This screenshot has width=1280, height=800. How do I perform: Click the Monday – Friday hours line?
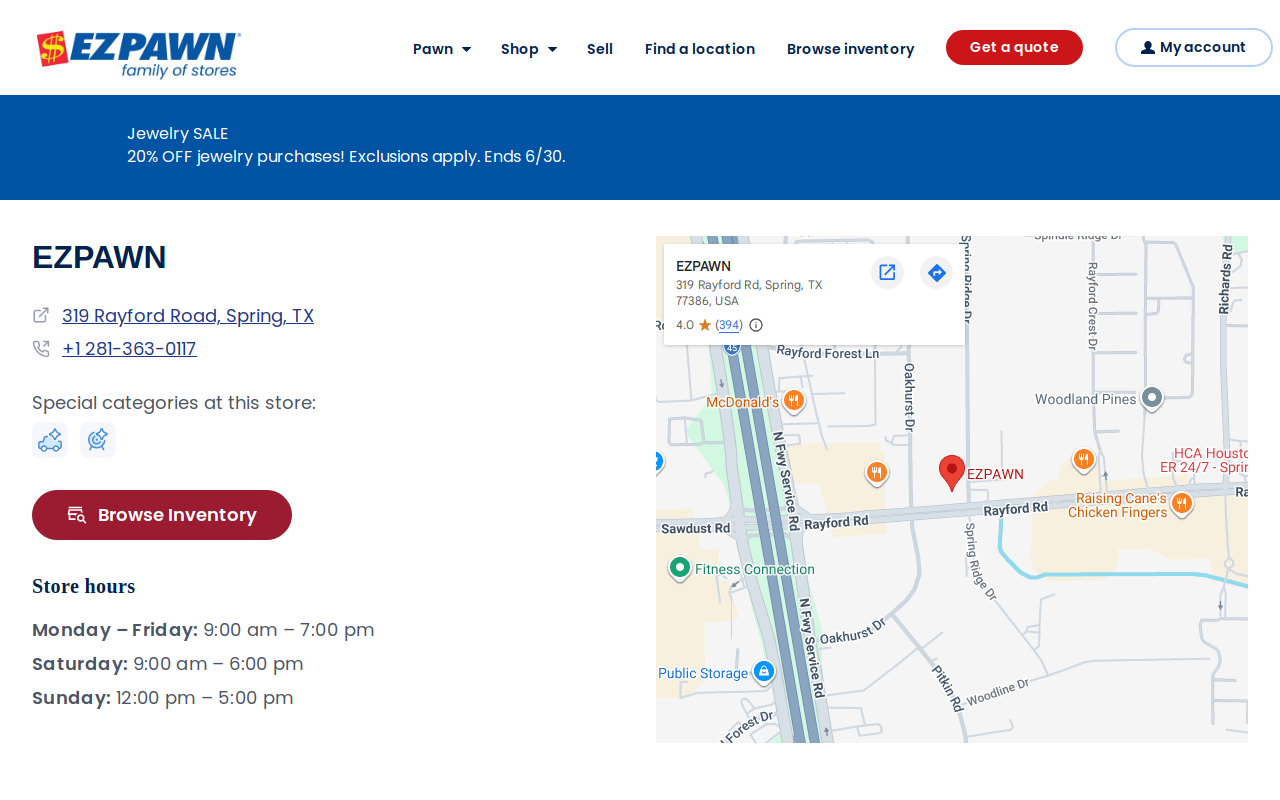tap(203, 630)
